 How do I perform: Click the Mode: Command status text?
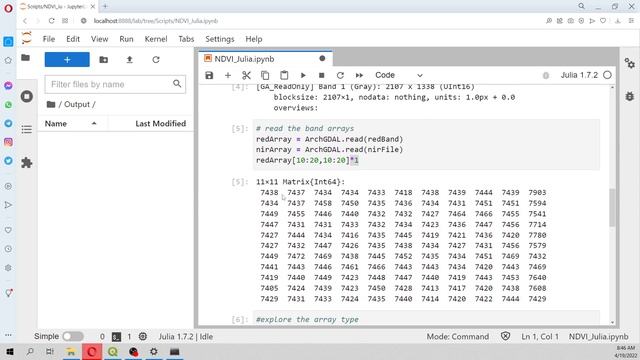click(x=458, y=337)
